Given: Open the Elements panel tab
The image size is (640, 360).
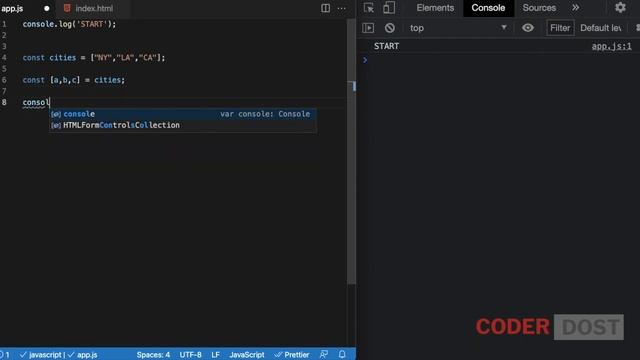Looking at the screenshot, I should point(435,8).
